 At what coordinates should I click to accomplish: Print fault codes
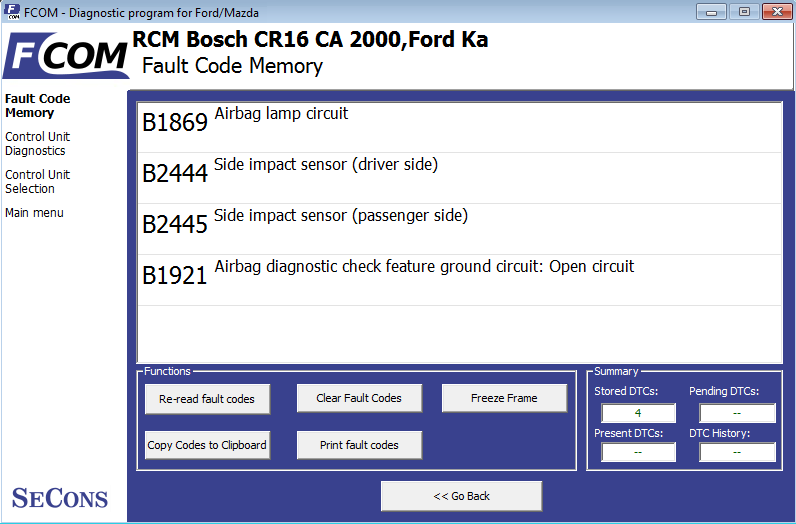(x=359, y=445)
